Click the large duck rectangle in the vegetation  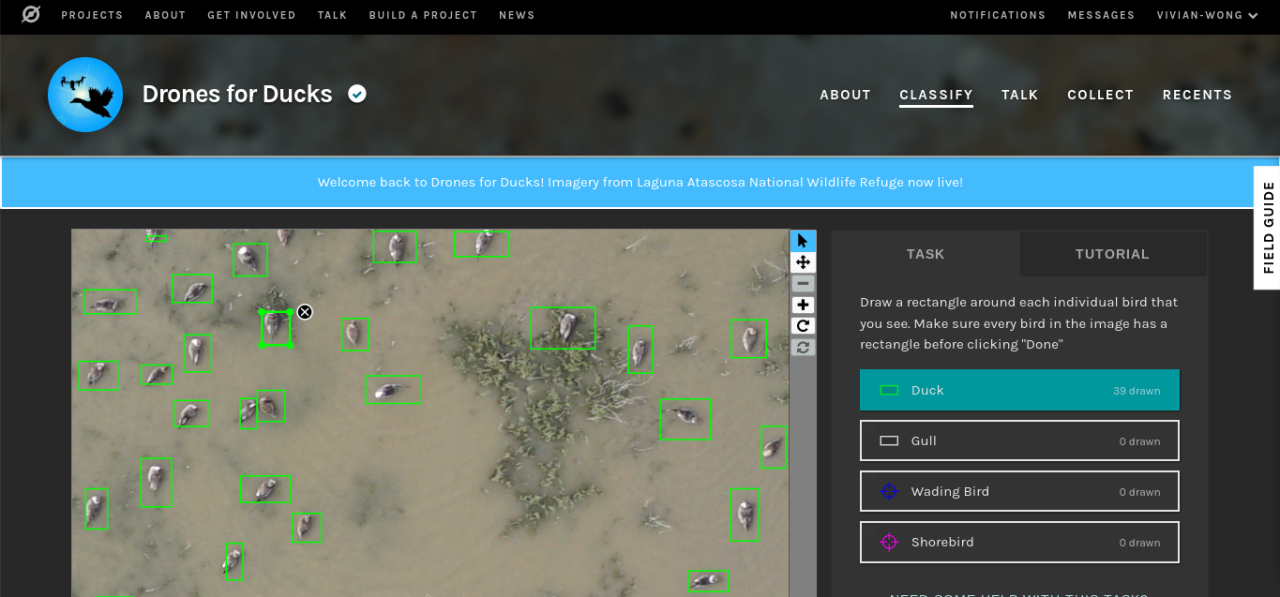[563, 327]
